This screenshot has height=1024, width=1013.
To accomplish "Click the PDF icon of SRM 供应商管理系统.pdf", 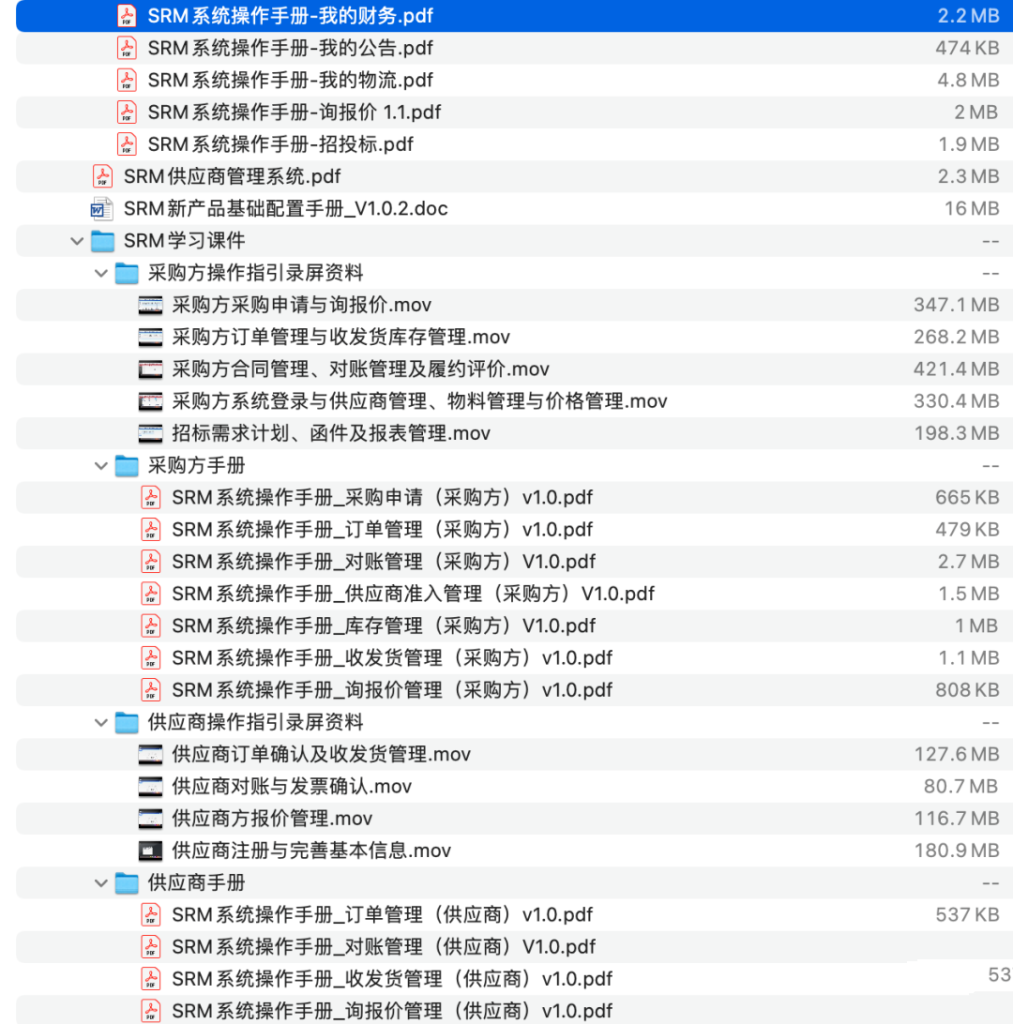I will (101, 176).
